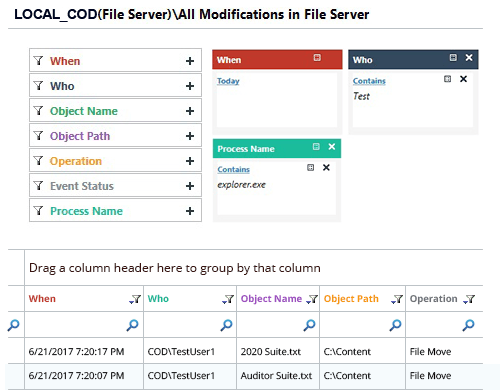The image size is (500, 390).
Task: Change Contains operator in Process Name filter
Action: tap(233, 169)
